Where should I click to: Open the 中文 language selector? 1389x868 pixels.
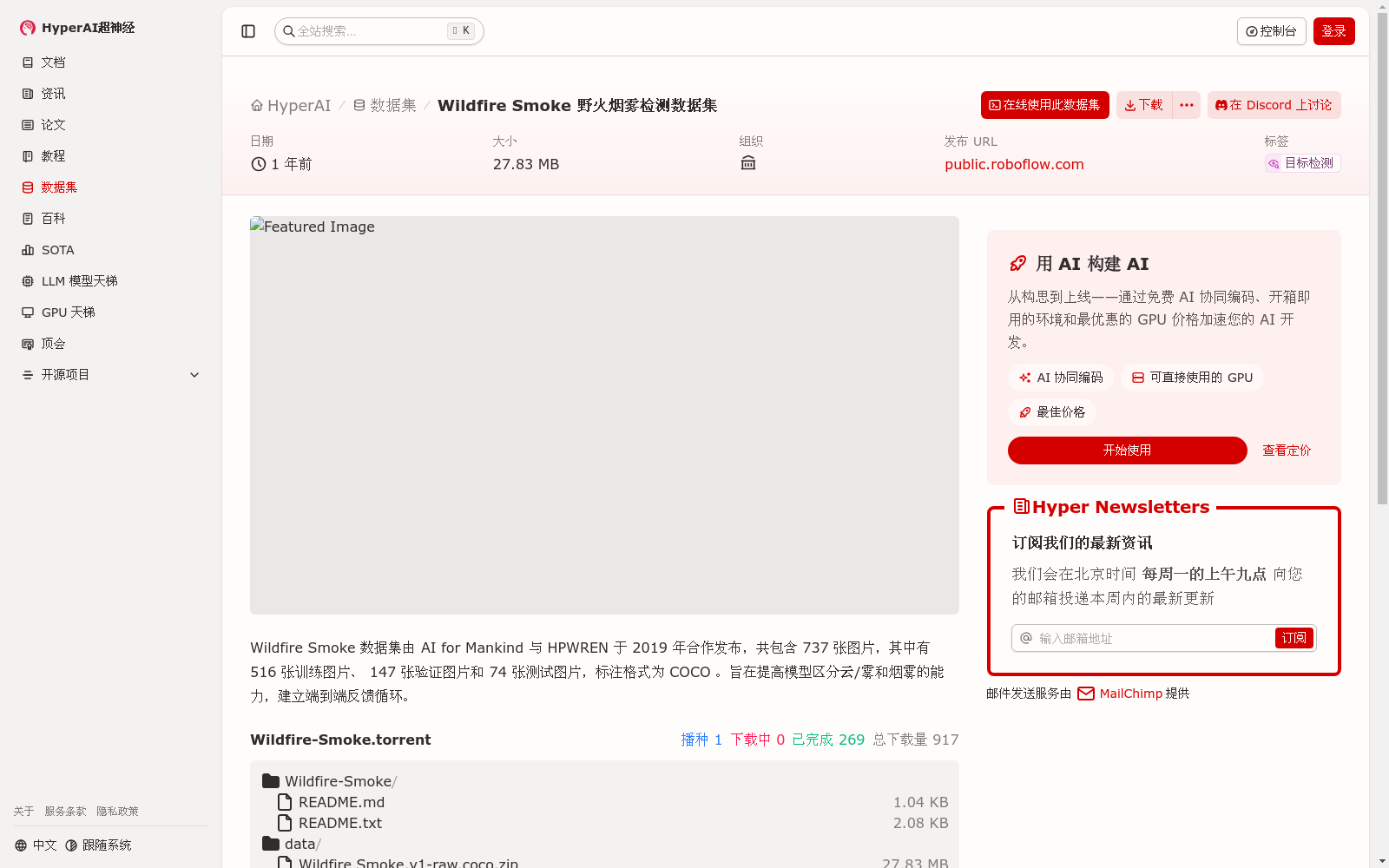[x=36, y=845]
